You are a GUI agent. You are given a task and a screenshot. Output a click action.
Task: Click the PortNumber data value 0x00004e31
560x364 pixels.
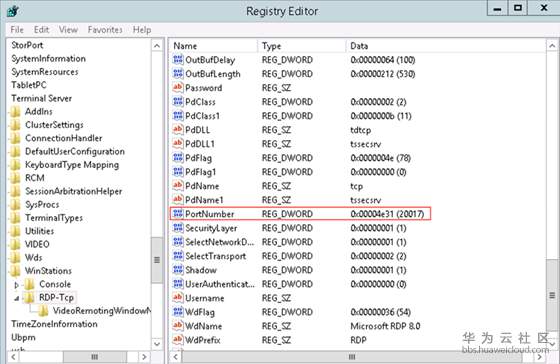coord(387,214)
